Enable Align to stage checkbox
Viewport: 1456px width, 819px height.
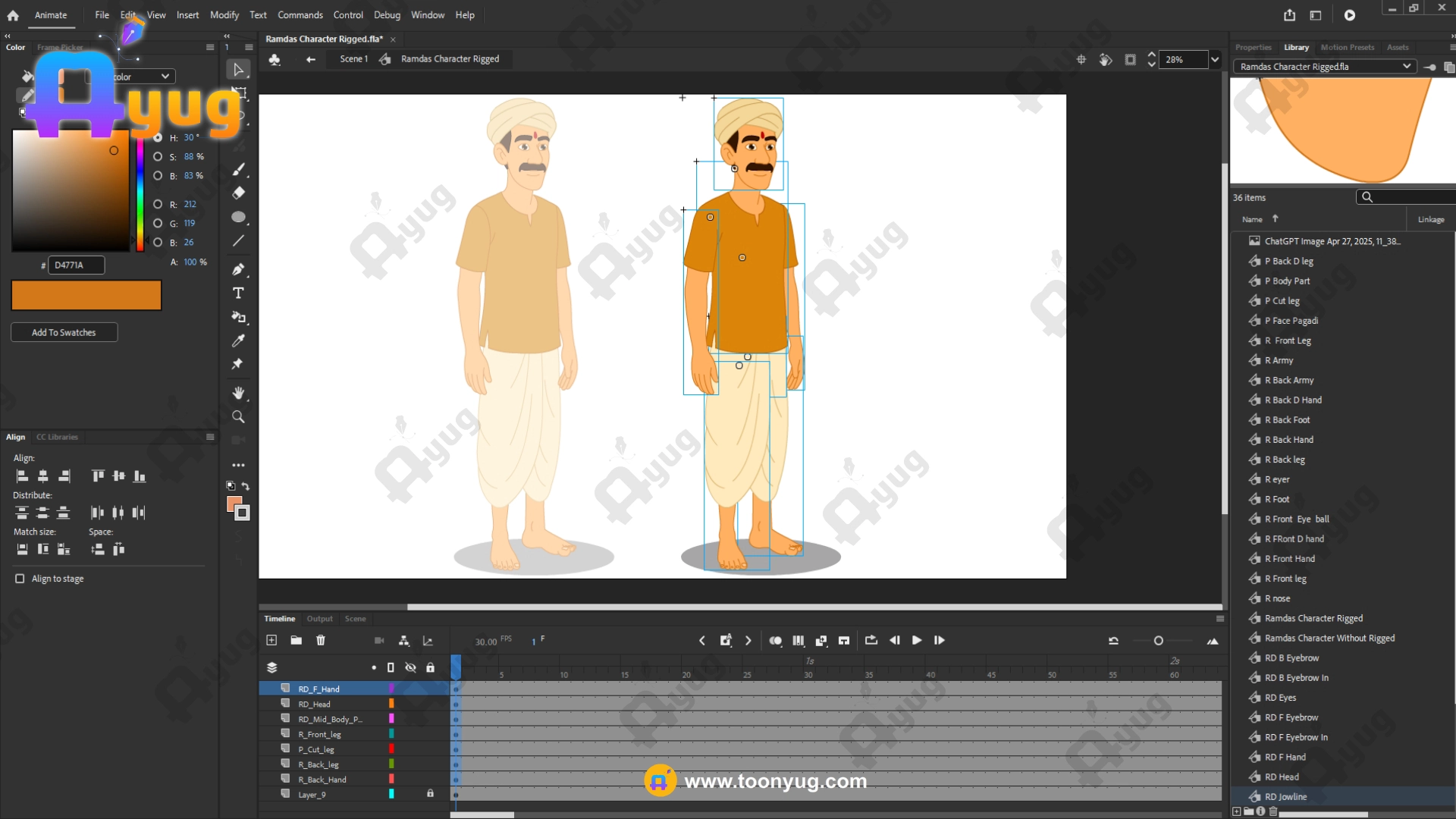[20, 579]
